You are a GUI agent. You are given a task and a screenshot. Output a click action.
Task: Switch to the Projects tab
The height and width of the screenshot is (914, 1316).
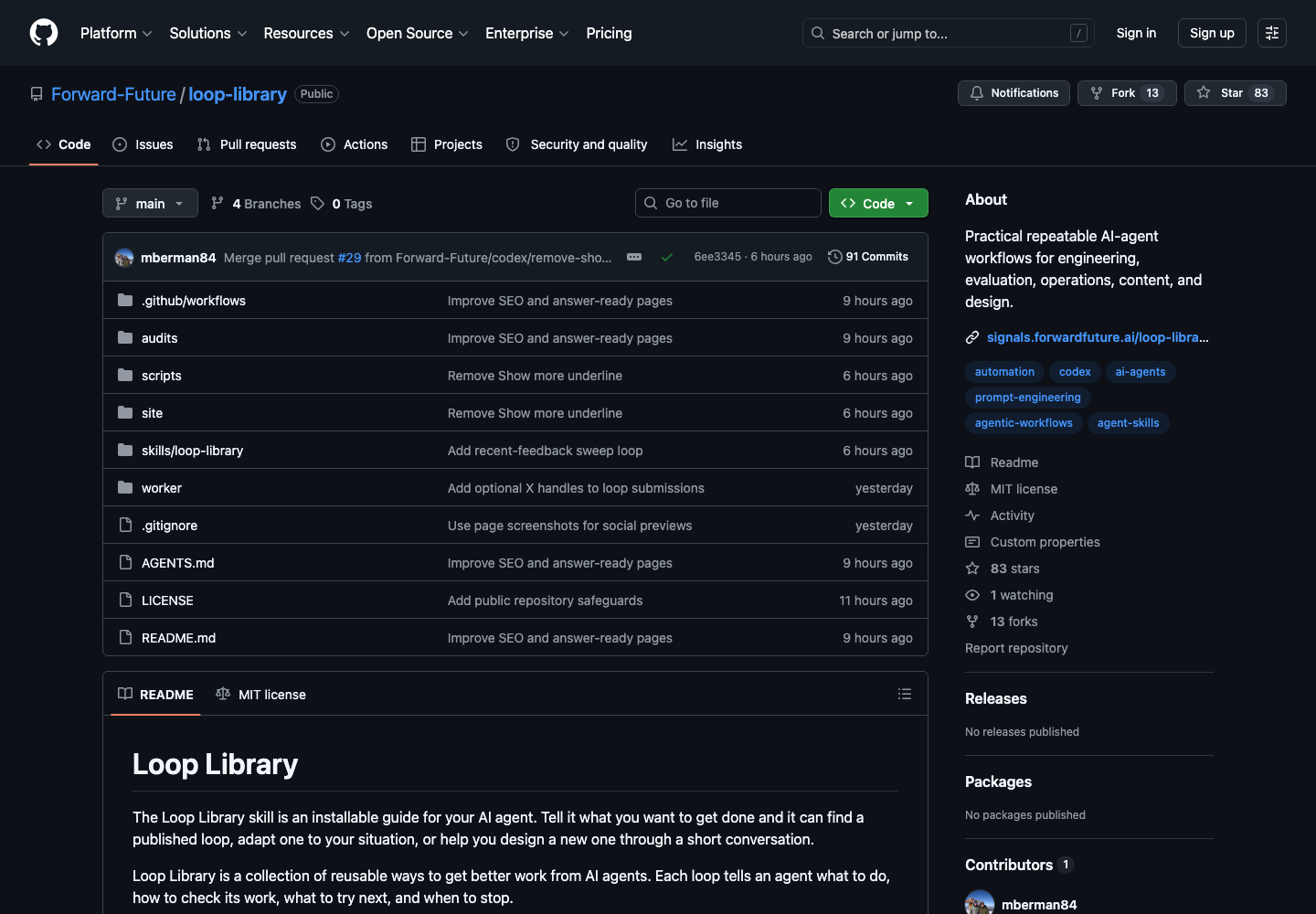pyautogui.click(x=447, y=144)
